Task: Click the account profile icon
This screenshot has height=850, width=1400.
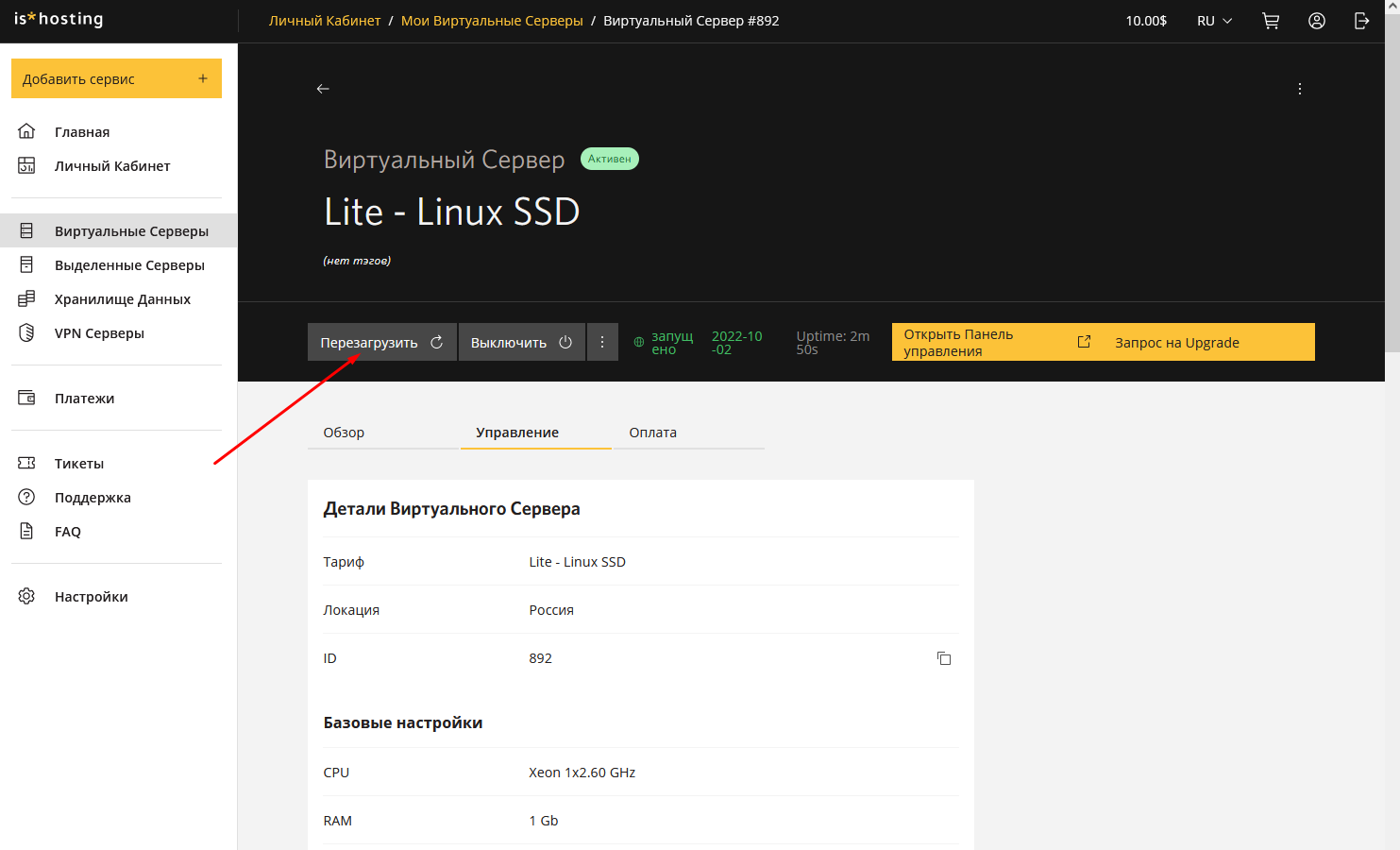Action: coord(1317,20)
